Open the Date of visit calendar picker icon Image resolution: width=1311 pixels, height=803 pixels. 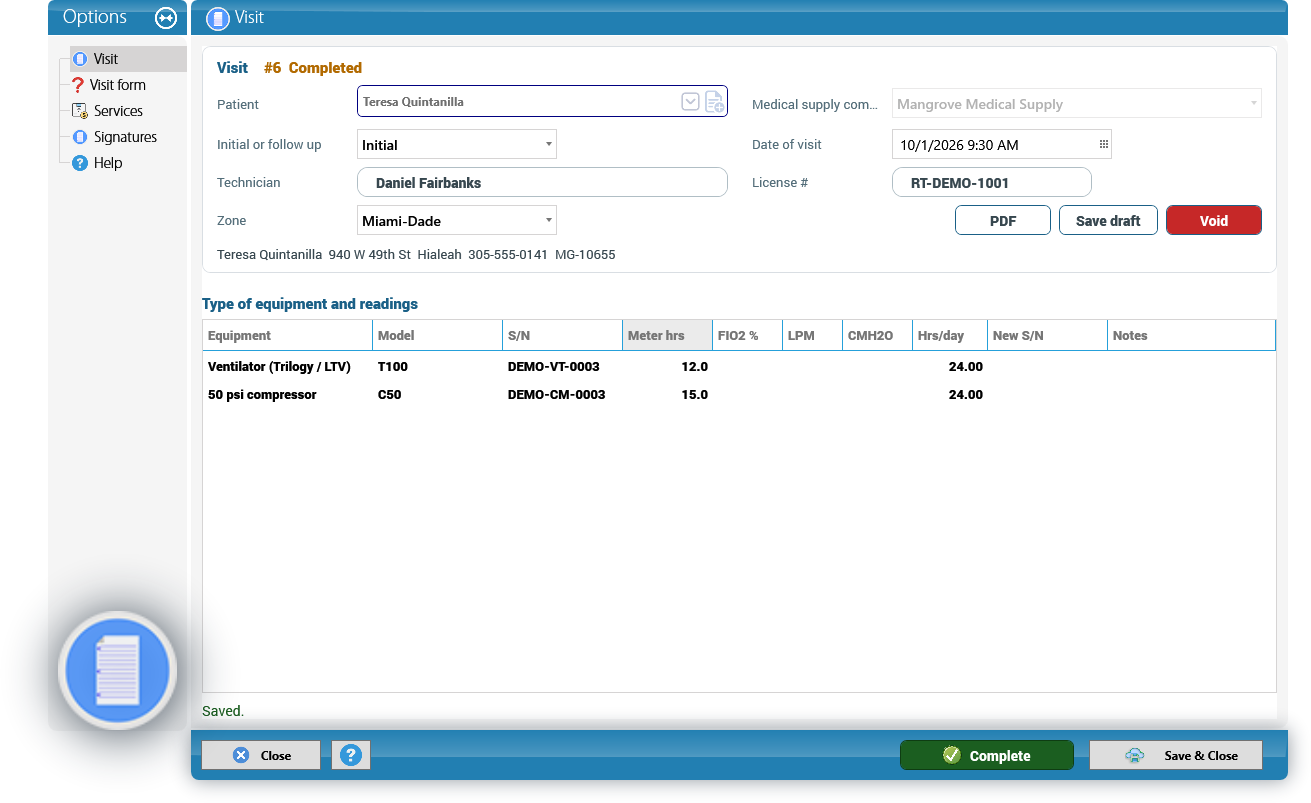tap(1104, 144)
